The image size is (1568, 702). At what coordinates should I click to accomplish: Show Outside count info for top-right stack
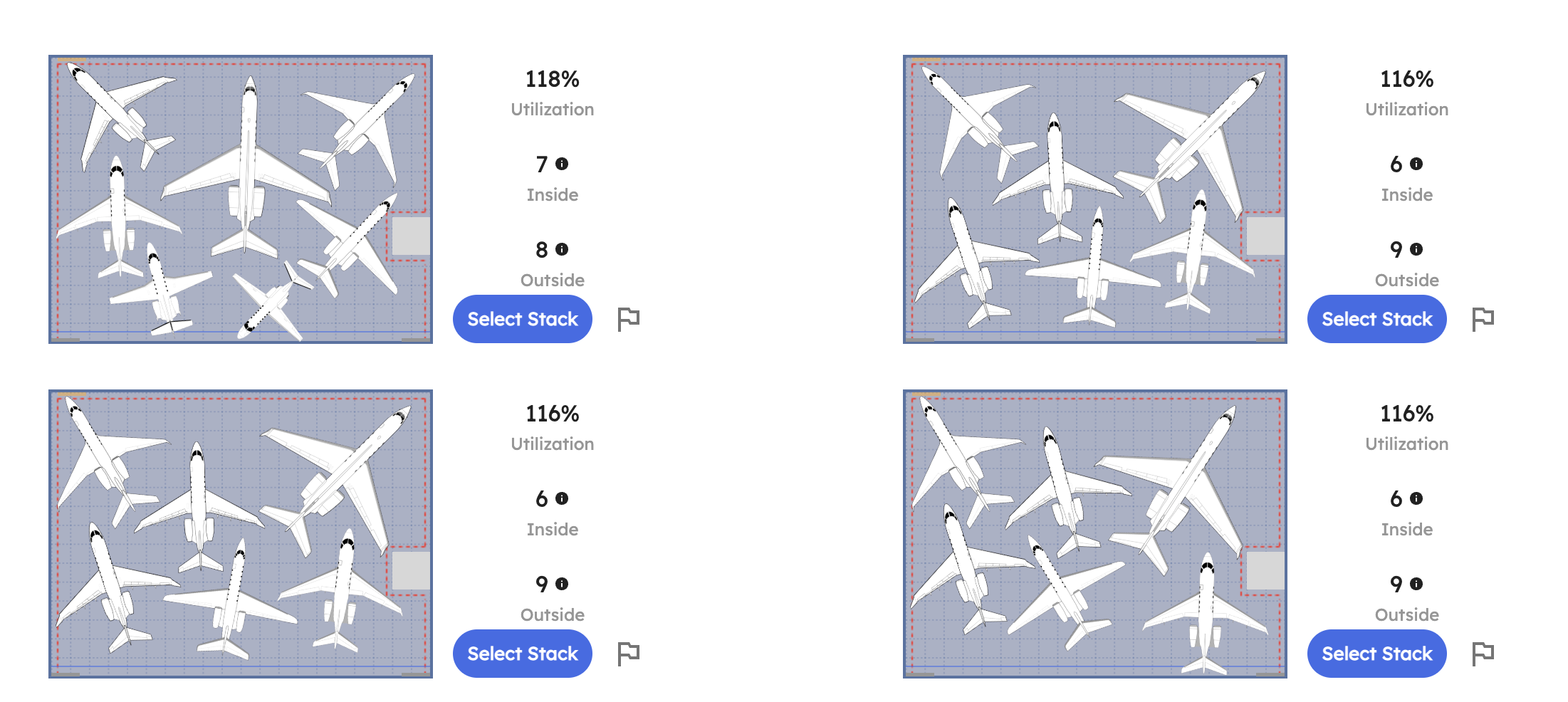pos(1416,249)
